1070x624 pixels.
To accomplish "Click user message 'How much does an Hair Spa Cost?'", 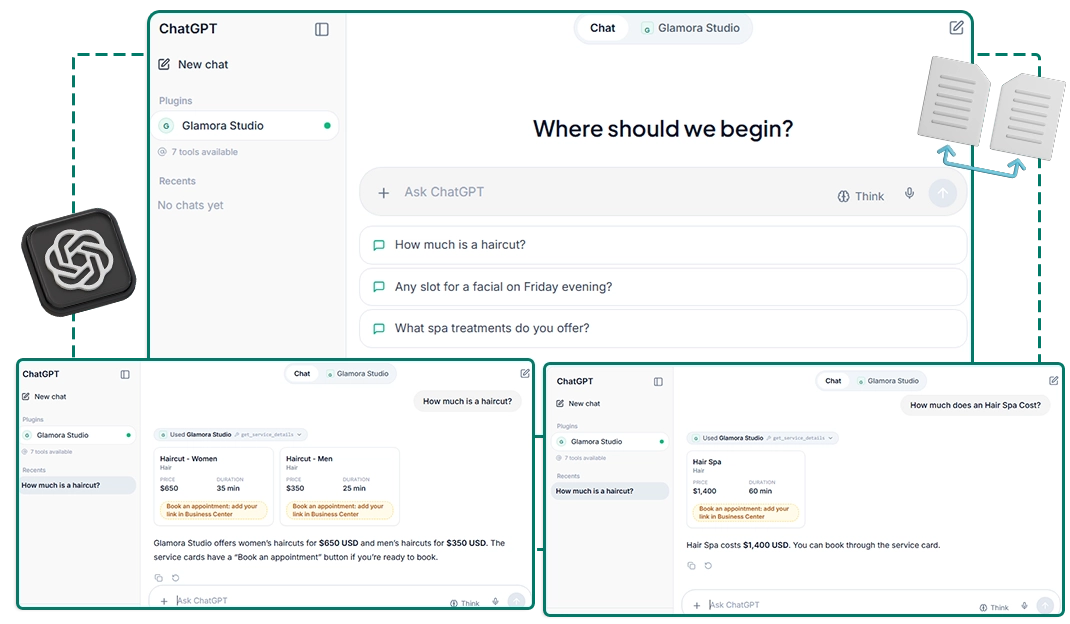I will 975,405.
